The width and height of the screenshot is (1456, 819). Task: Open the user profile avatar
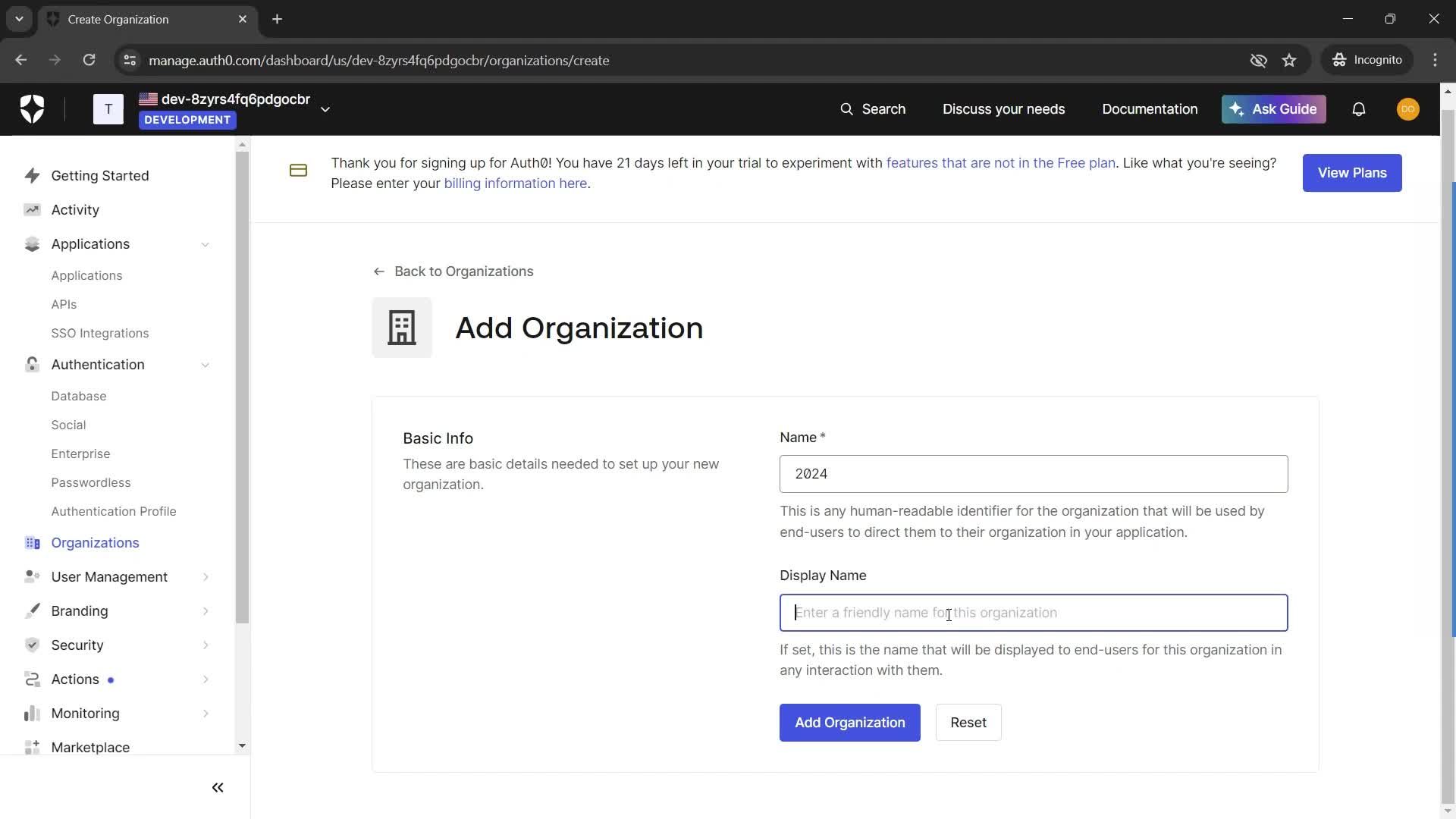(1408, 109)
